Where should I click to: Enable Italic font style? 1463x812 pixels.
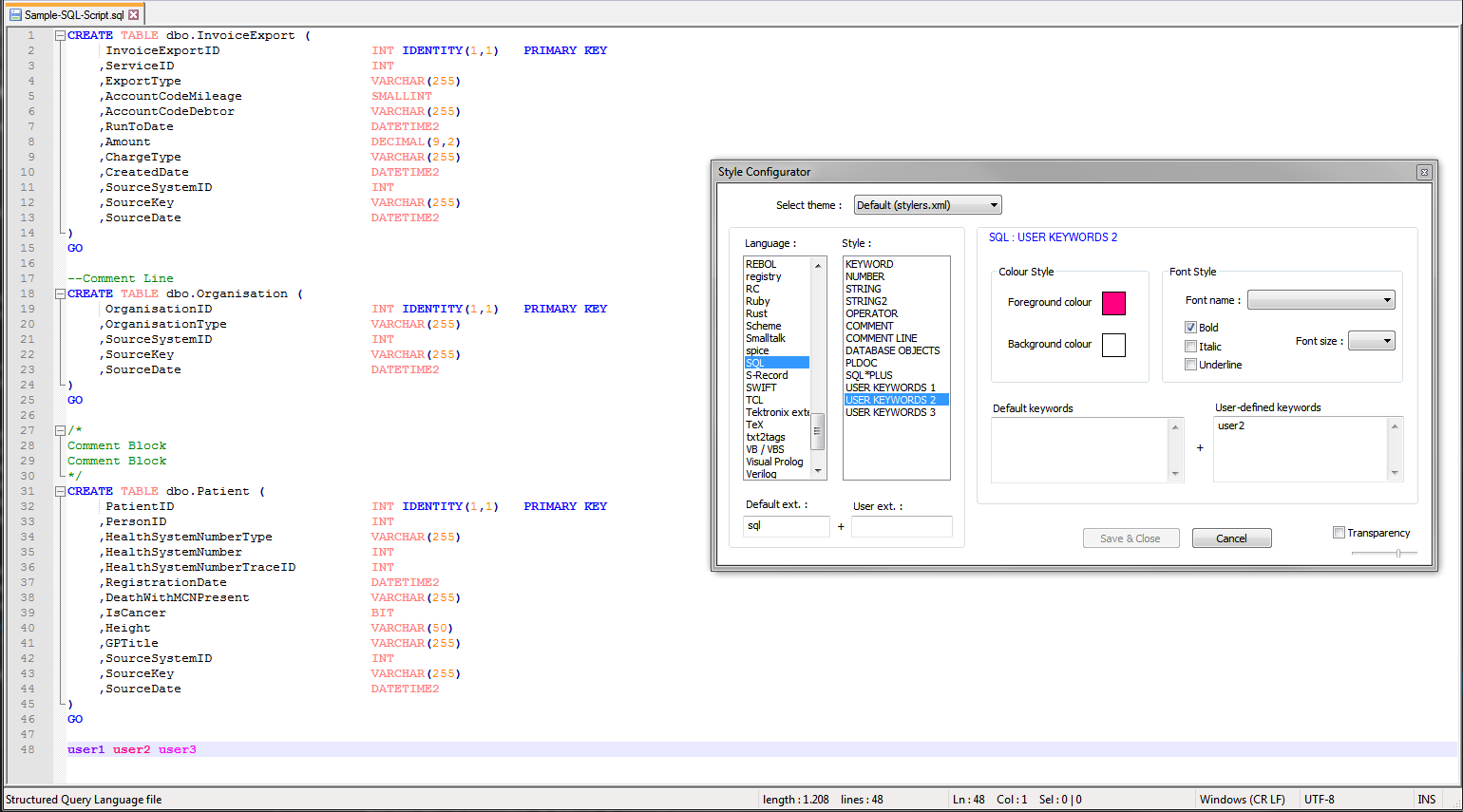1190,346
